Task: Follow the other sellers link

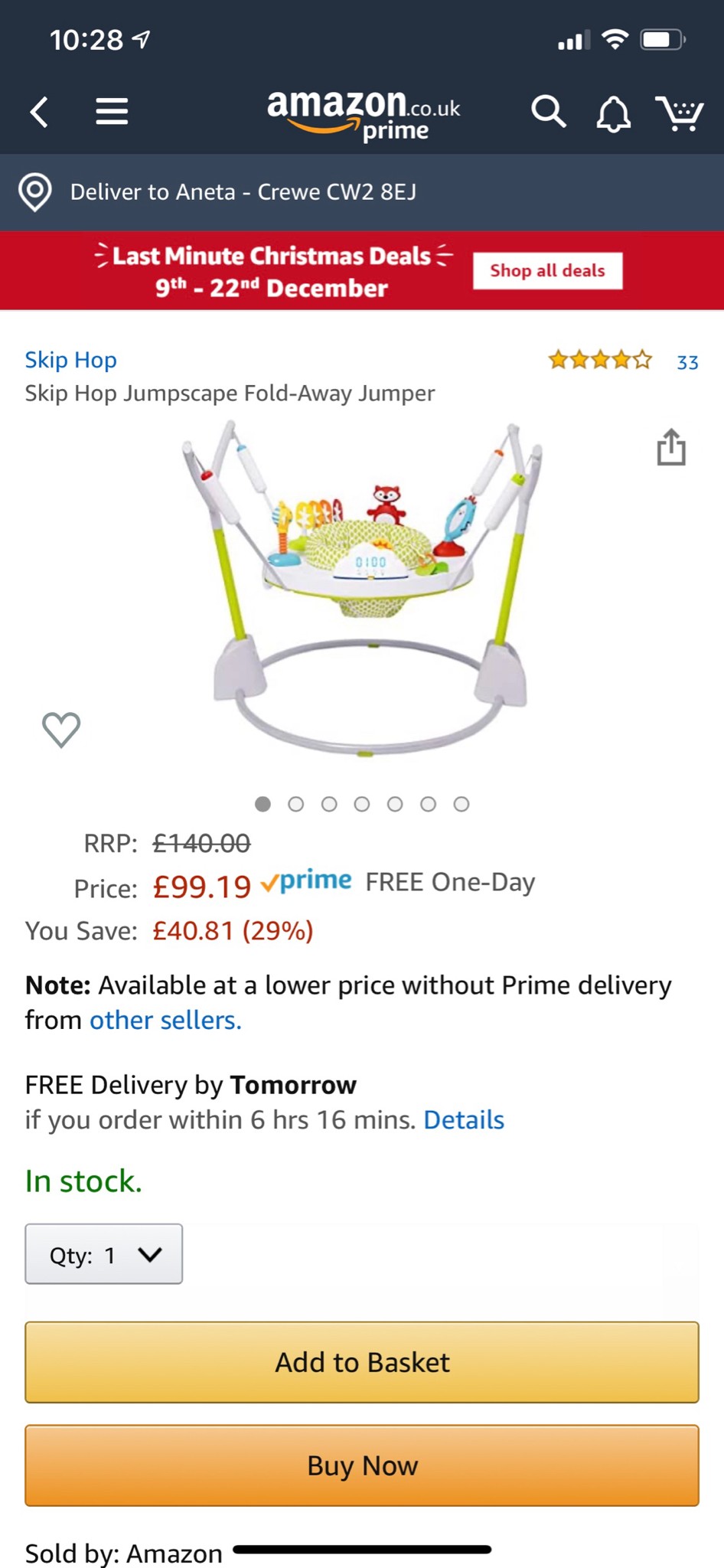Action: (x=165, y=1021)
